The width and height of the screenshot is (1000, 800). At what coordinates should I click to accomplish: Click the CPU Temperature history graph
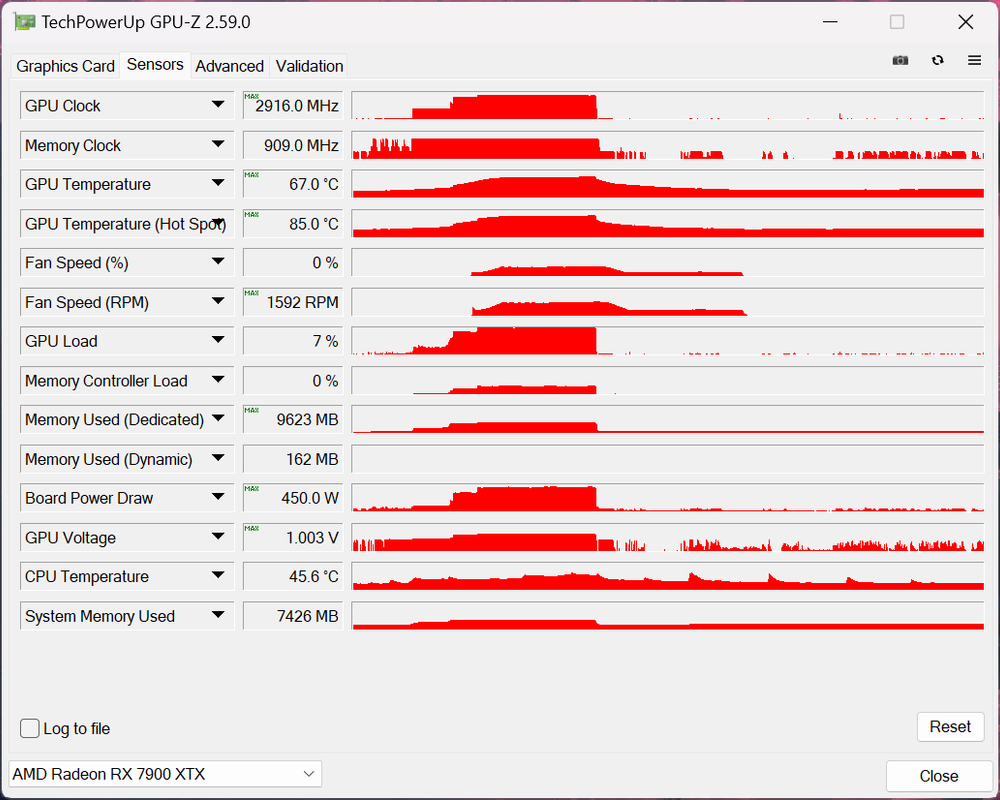click(x=668, y=576)
